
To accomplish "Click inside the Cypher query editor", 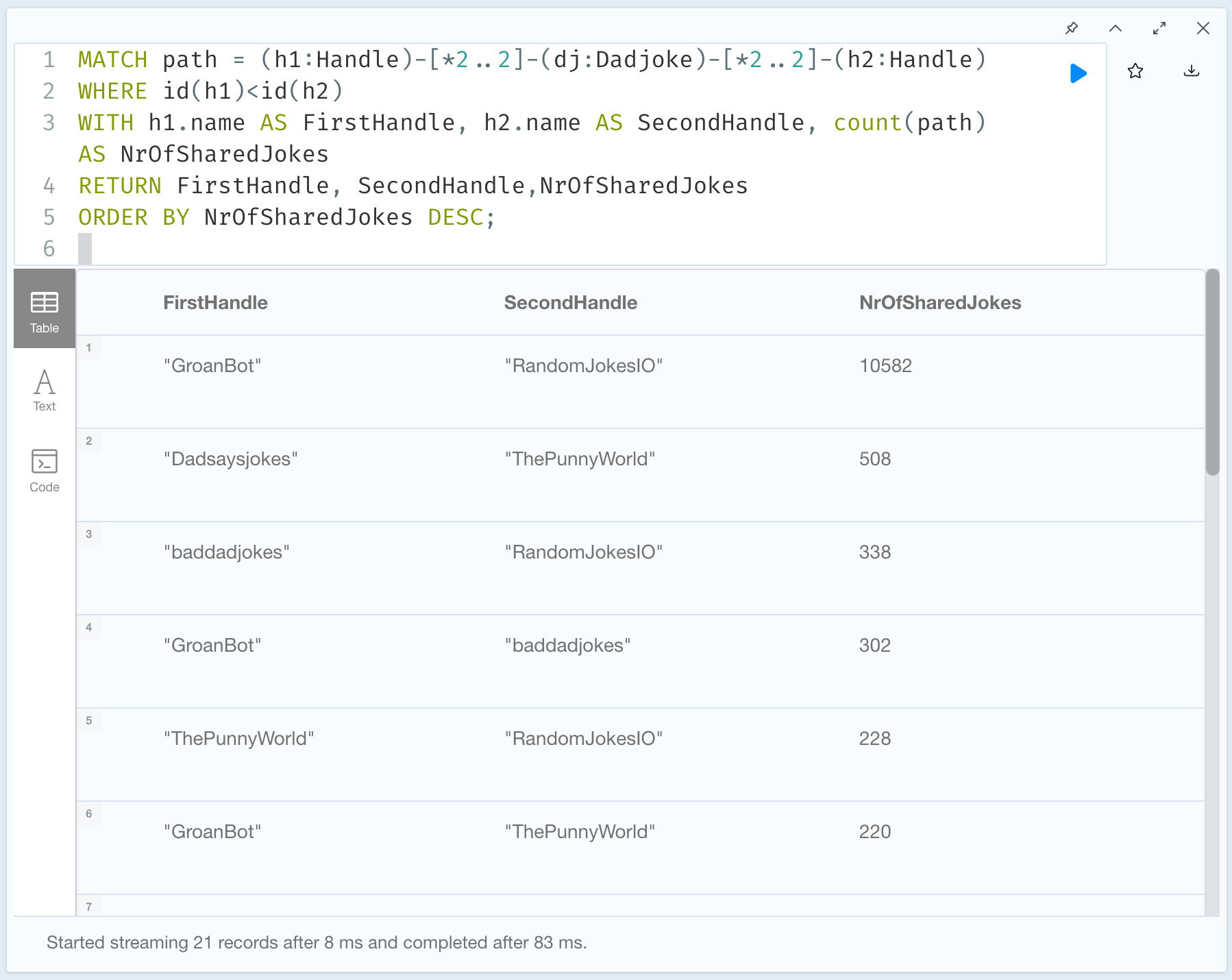I will pyautogui.click(x=560, y=154).
